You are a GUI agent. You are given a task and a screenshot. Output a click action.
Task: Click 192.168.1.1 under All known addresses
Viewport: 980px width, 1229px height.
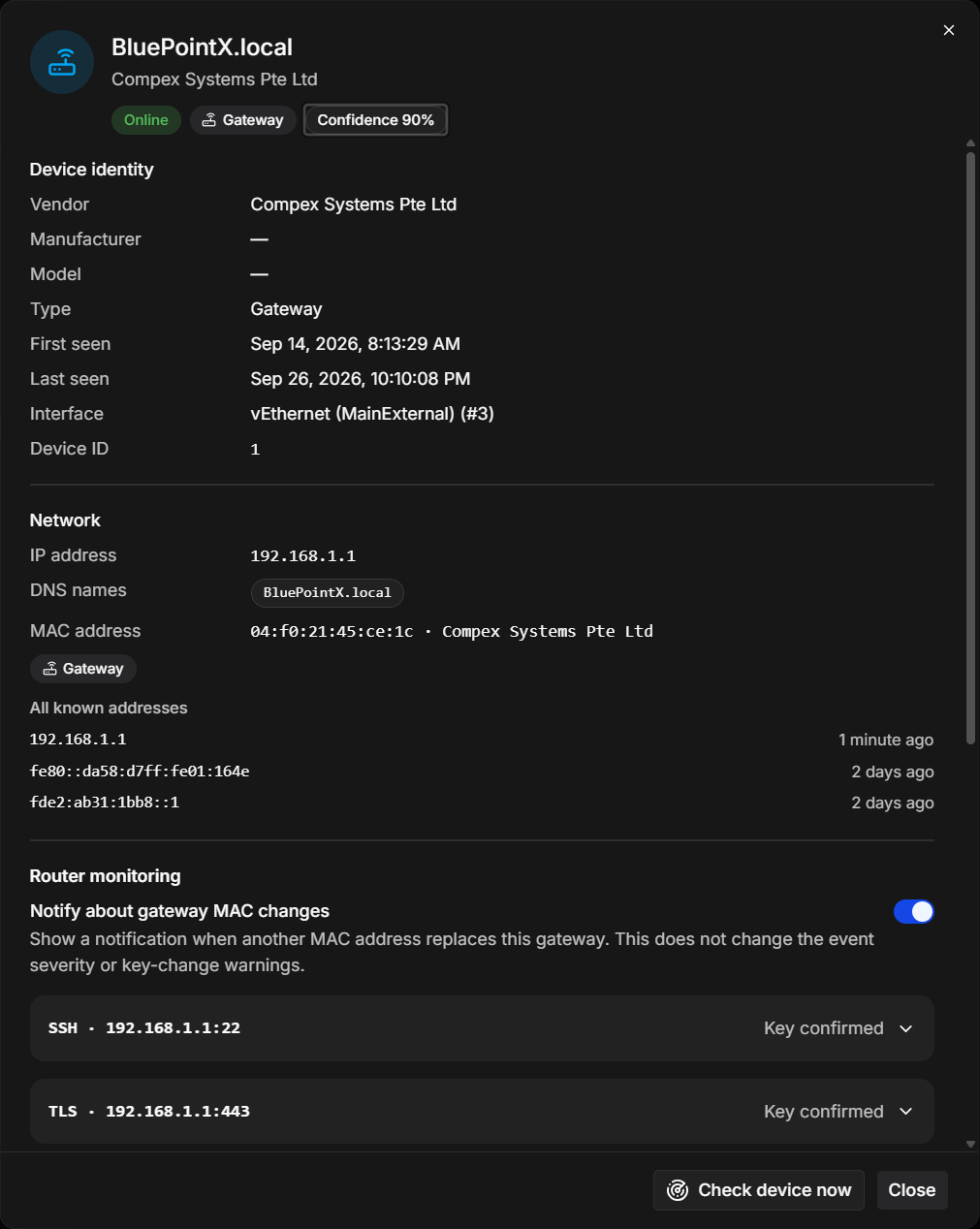[79, 740]
